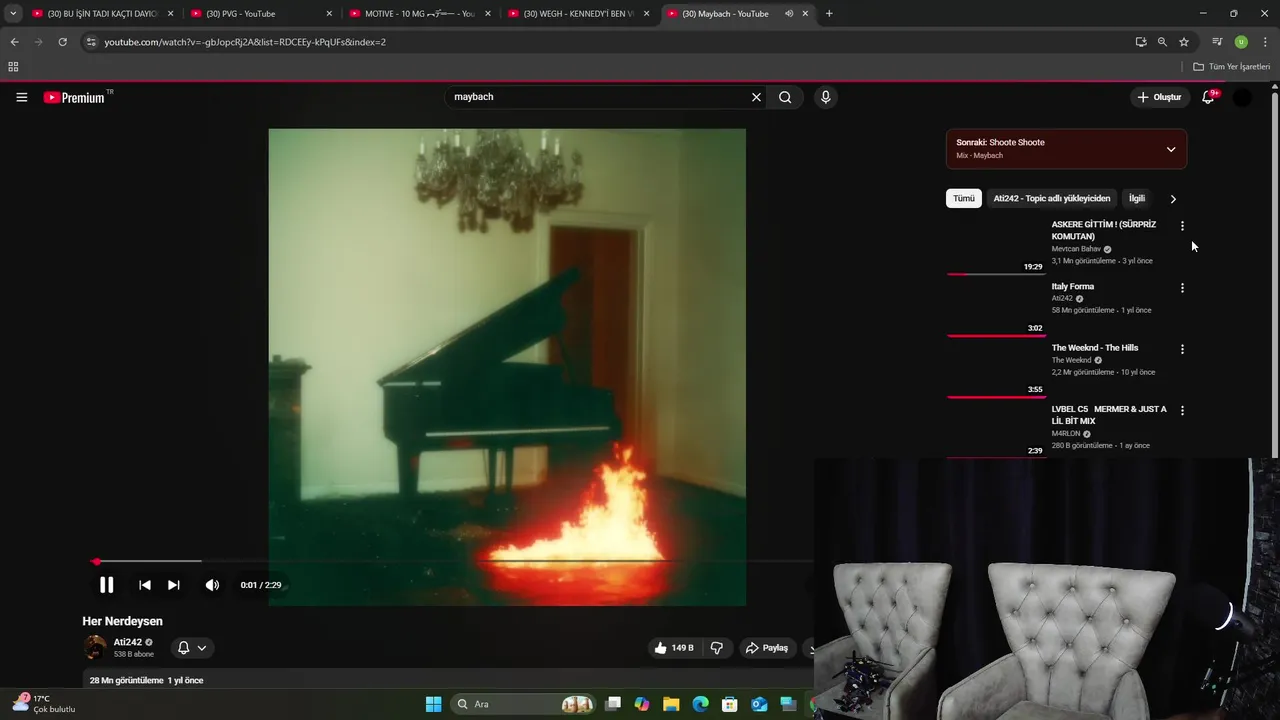Go back in browser history
The image size is (1280, 720).
click(14, 42)
